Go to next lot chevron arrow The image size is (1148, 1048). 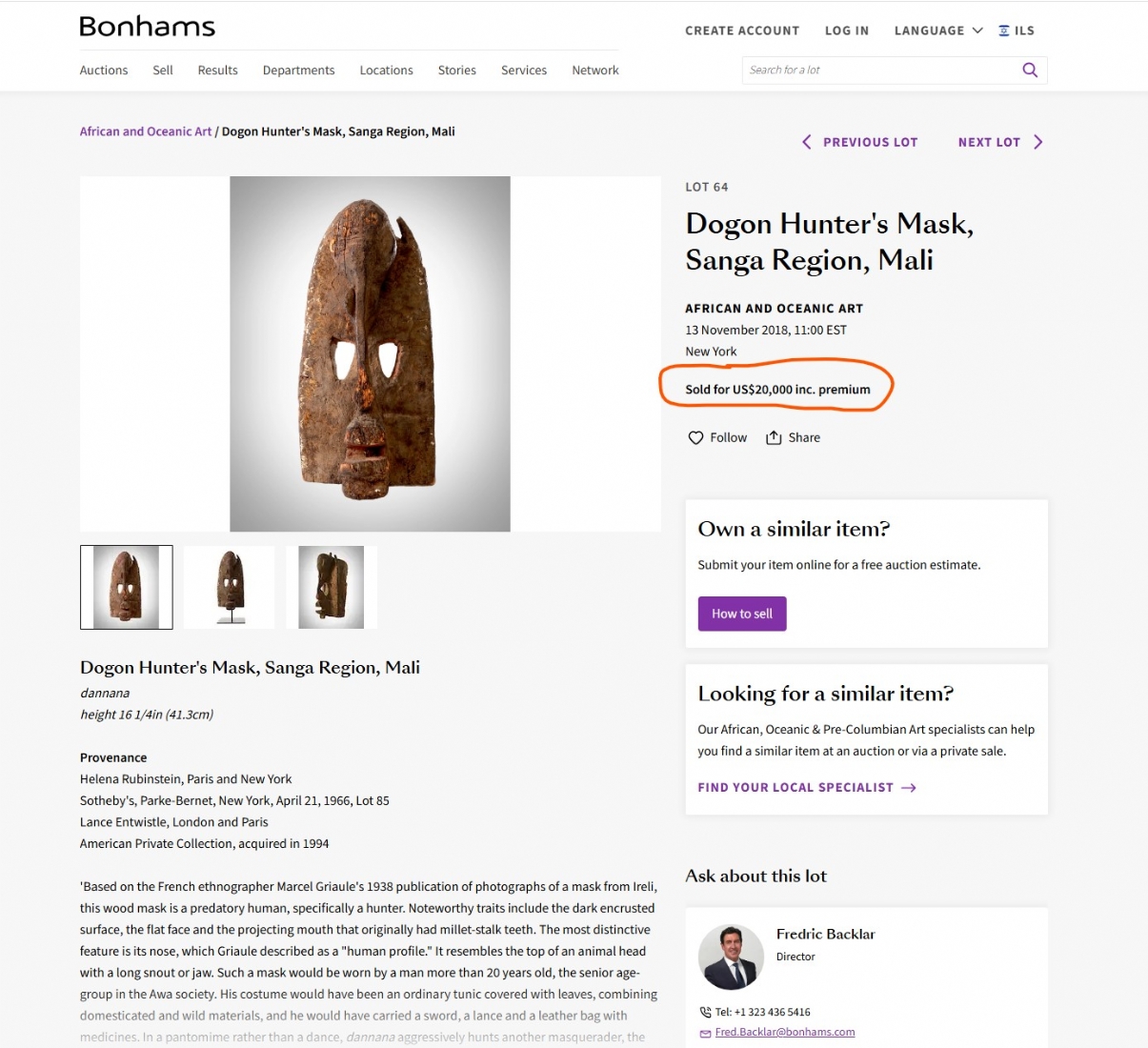pyautogui.click(x=1038, y=142)
